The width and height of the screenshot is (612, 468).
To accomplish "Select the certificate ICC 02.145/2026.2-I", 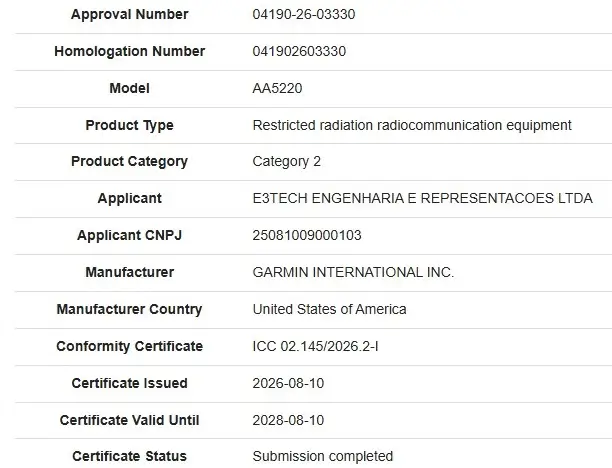I will click(x=315, y=346).
